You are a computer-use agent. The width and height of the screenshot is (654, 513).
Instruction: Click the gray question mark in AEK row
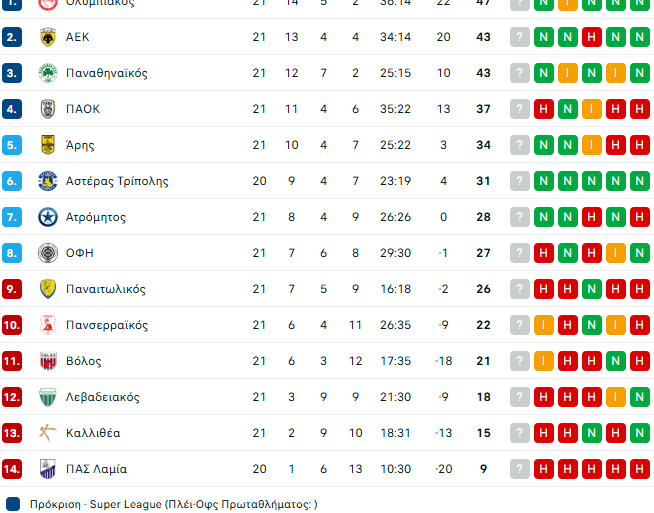coord(519,37)
